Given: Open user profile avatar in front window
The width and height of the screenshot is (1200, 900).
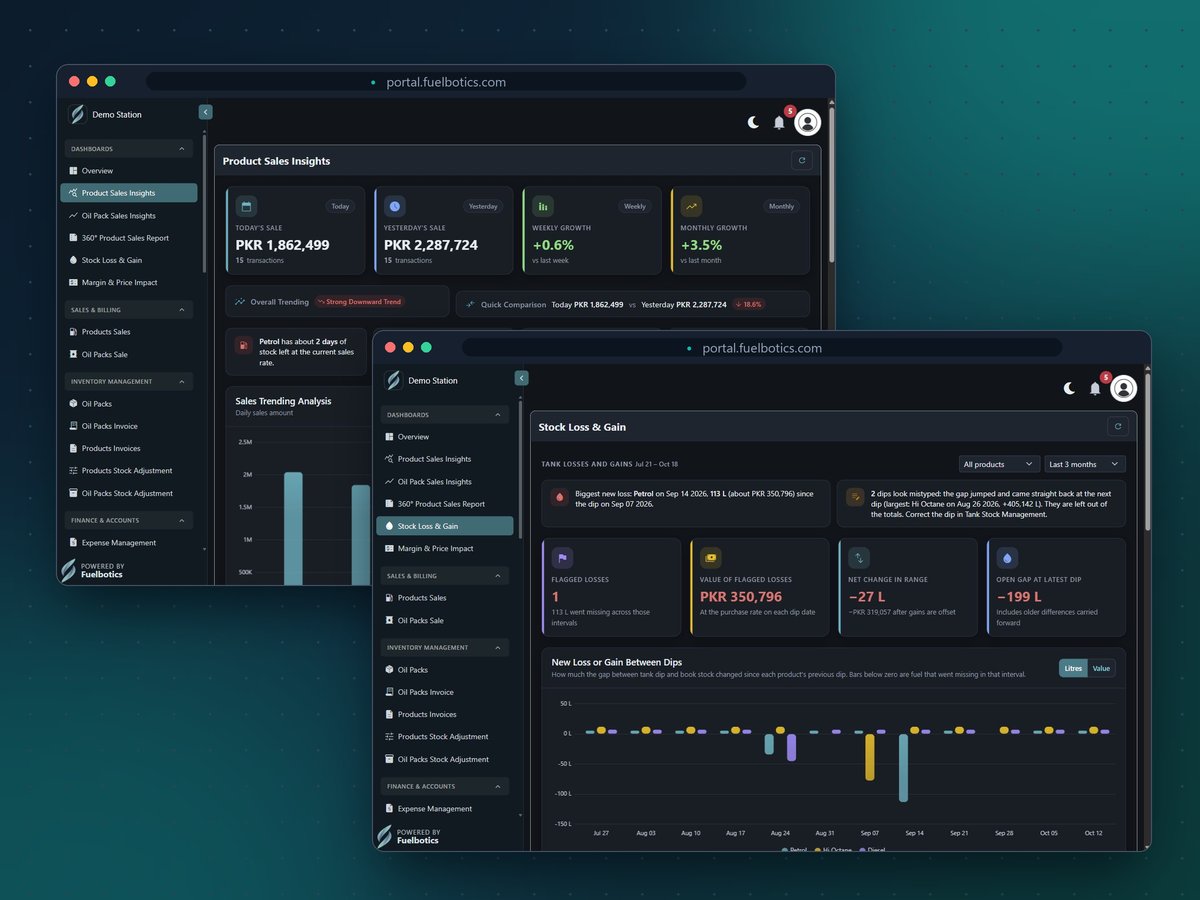Looking at the screenshot, I should coord(1124,388).
